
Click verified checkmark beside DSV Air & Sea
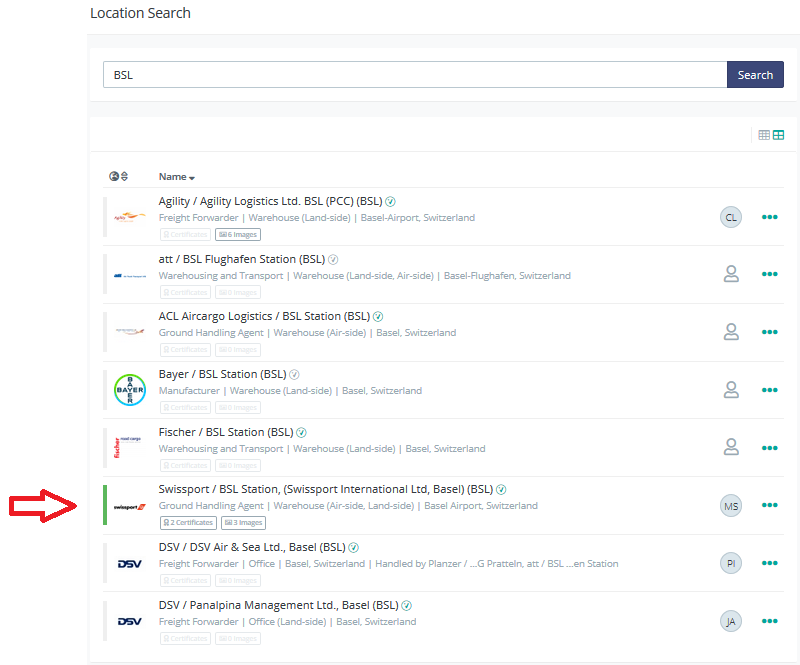click(x=354, y=548)
